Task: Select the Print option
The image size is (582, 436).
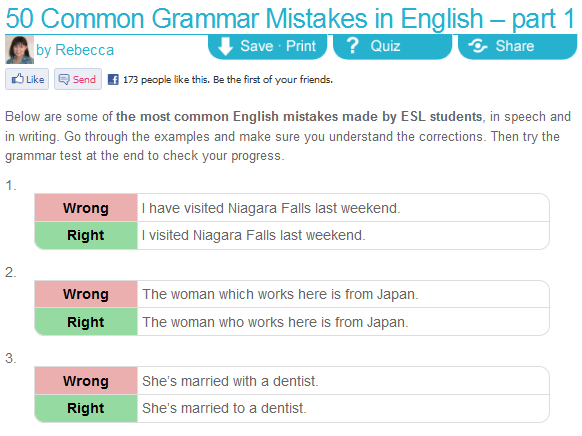Action: [301, 46]
